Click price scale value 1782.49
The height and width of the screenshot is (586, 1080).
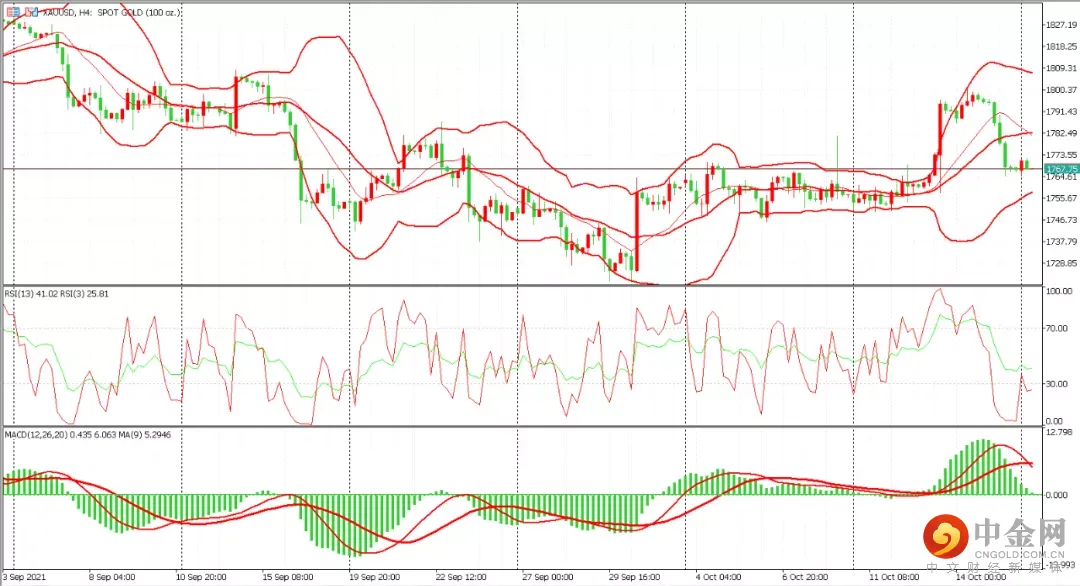1061,133
